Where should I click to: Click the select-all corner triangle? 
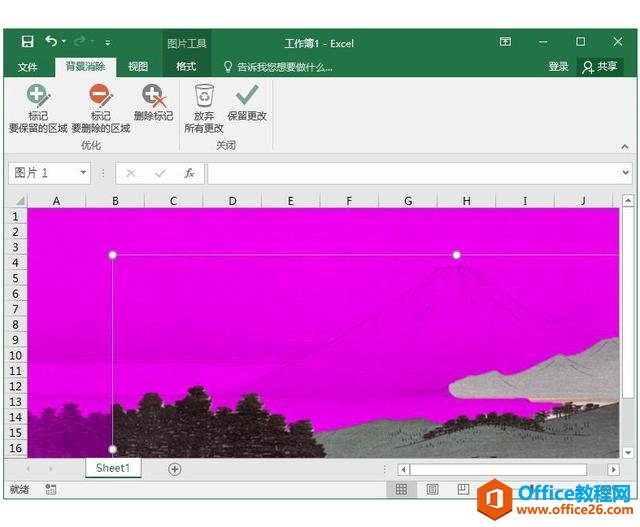(20, 200)
